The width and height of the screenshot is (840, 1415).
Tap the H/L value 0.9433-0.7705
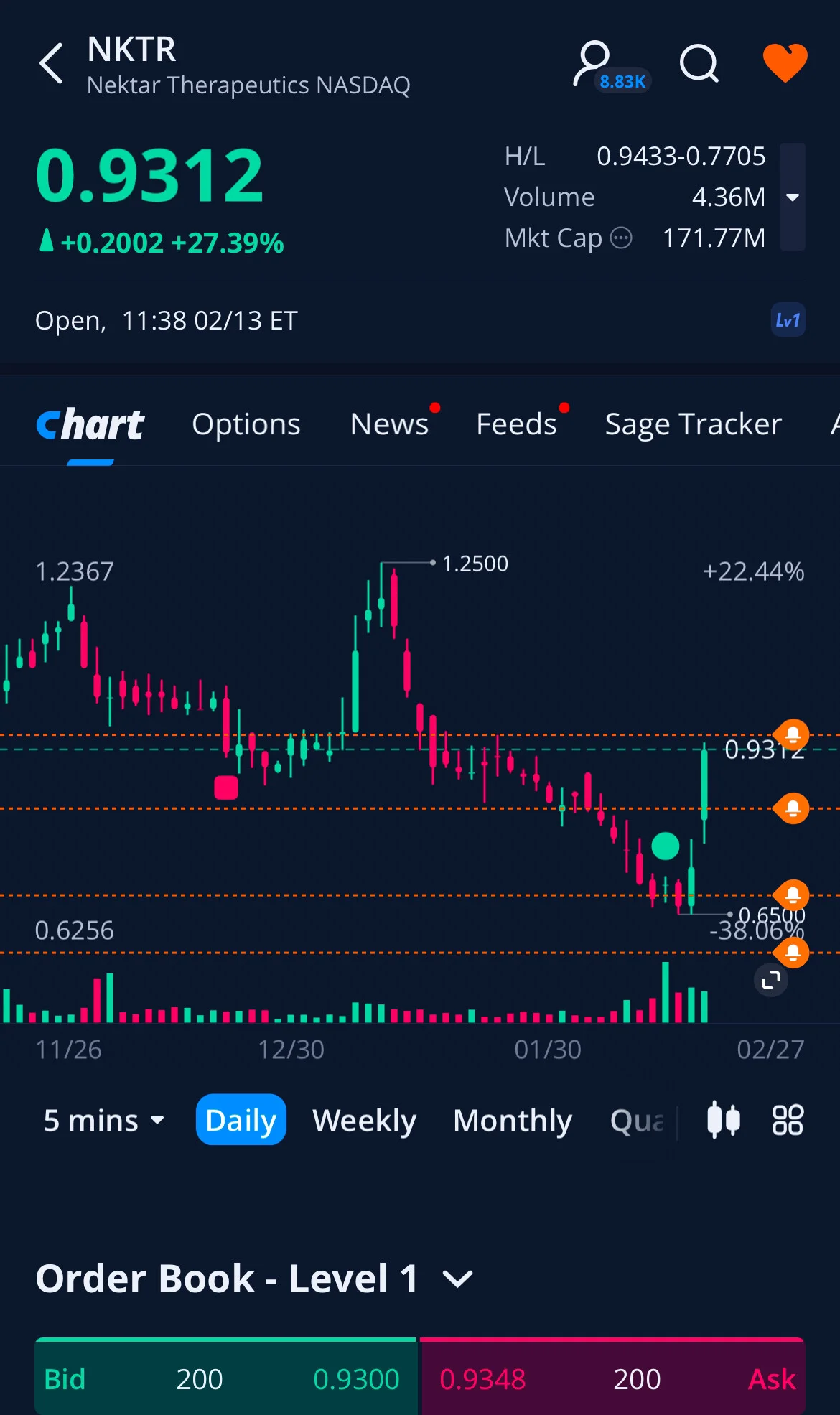point(681,156)
